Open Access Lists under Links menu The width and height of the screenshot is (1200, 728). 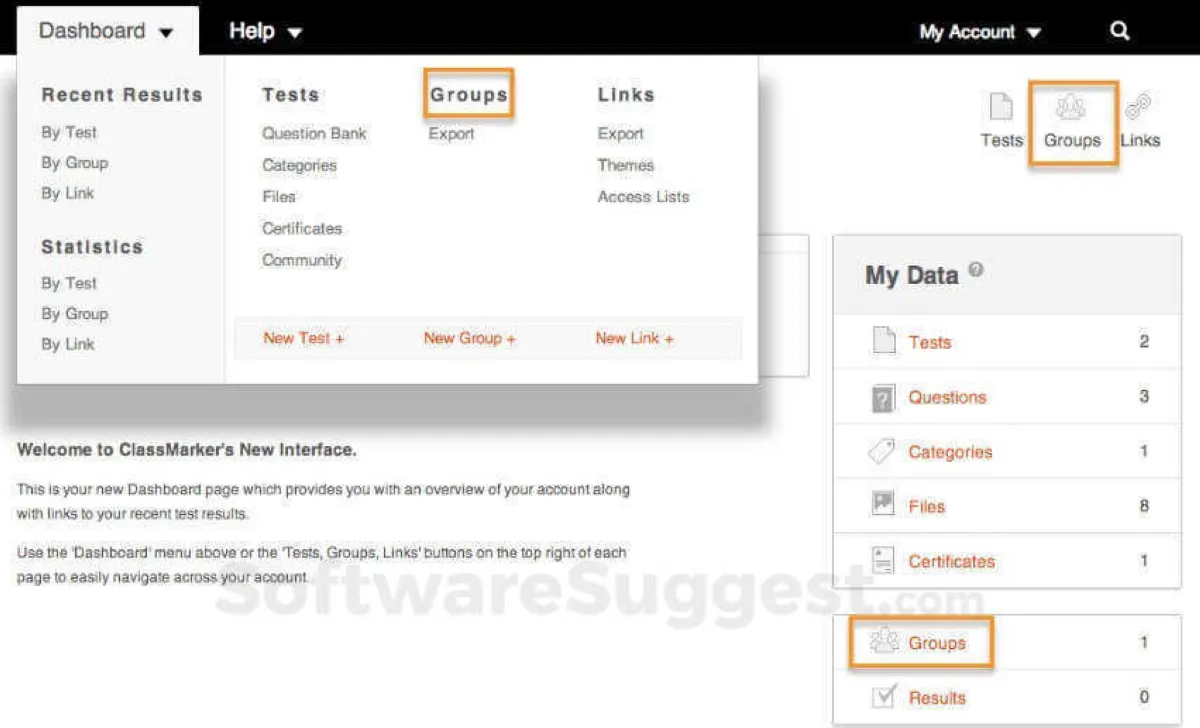[x=643, y=197]
